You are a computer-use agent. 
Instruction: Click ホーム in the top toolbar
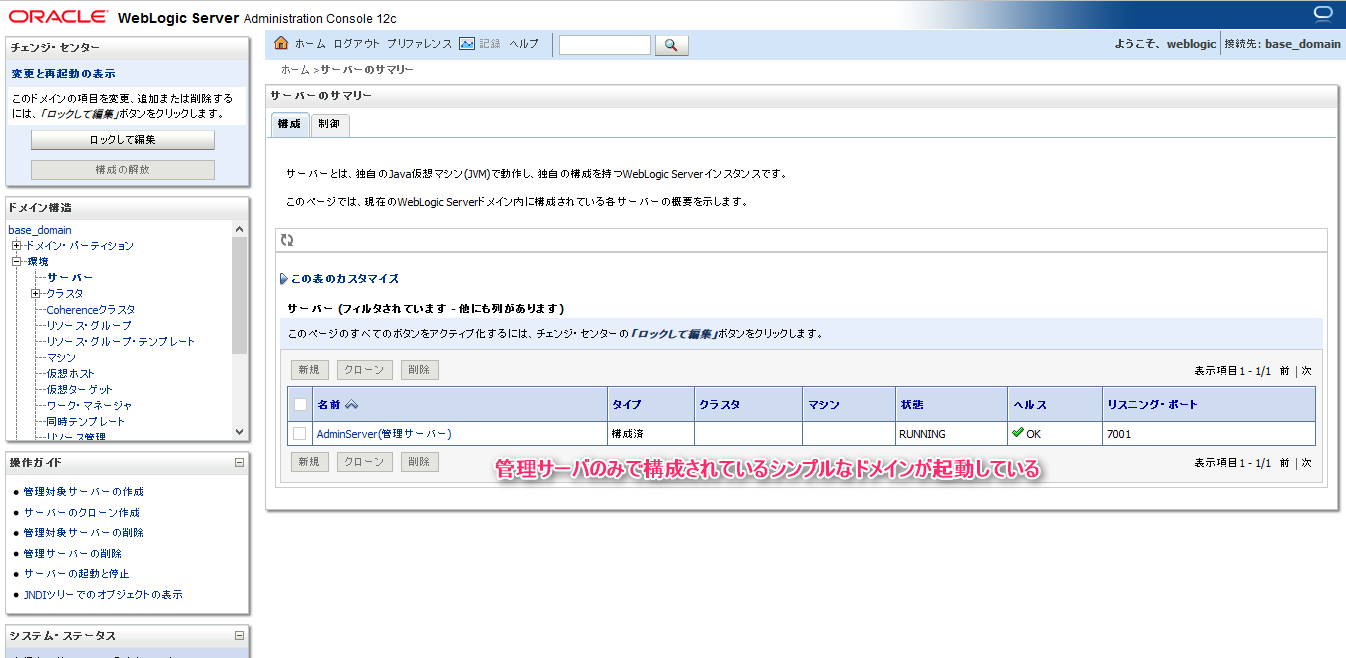point(310,44)
